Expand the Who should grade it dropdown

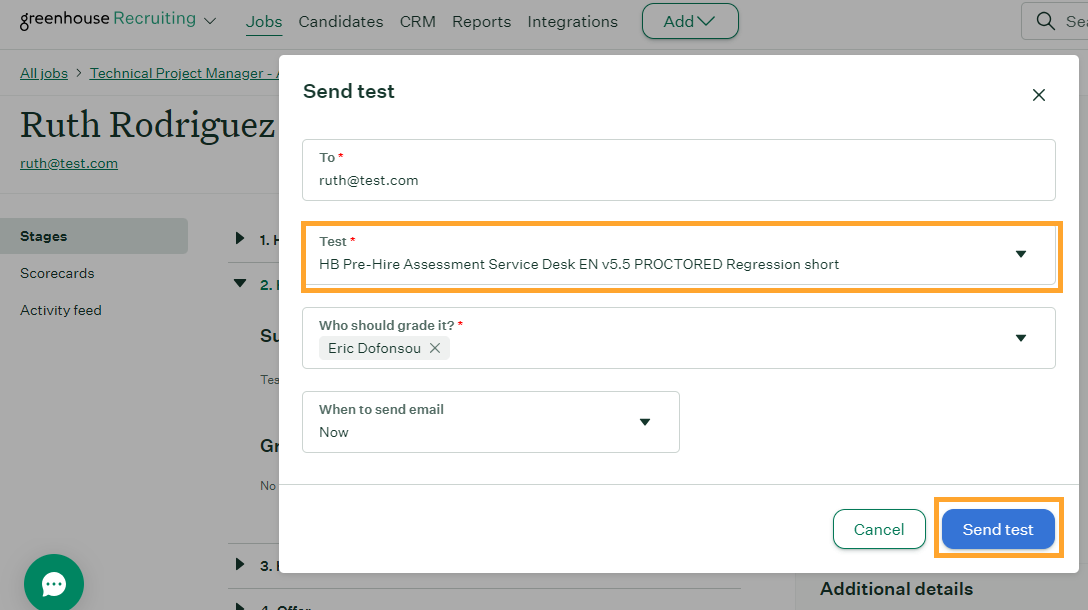click(1020, 338)
